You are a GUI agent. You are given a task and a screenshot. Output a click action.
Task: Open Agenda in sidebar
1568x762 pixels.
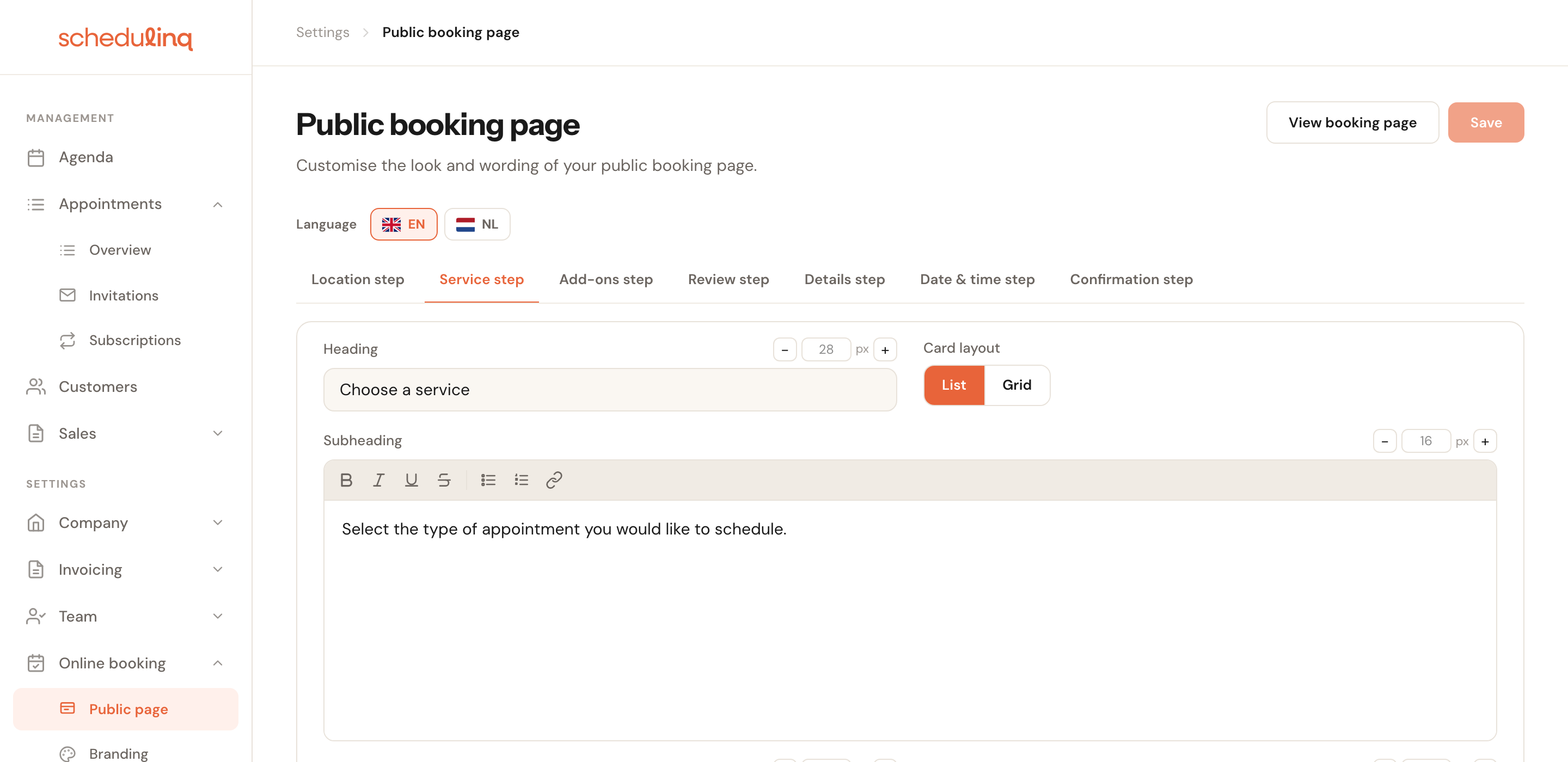[125, 158]
